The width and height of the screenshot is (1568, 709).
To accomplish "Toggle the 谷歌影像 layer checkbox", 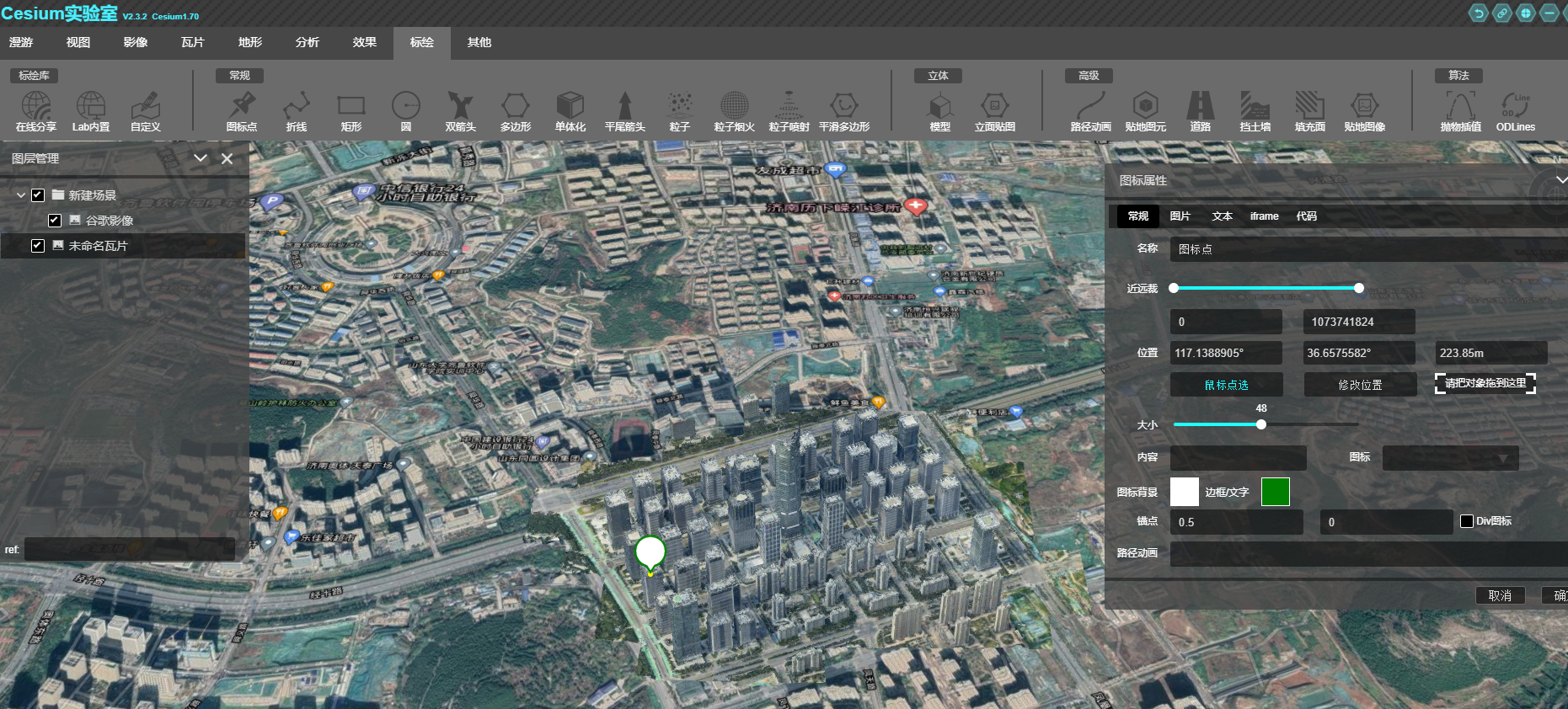I will tap(55, 221).
